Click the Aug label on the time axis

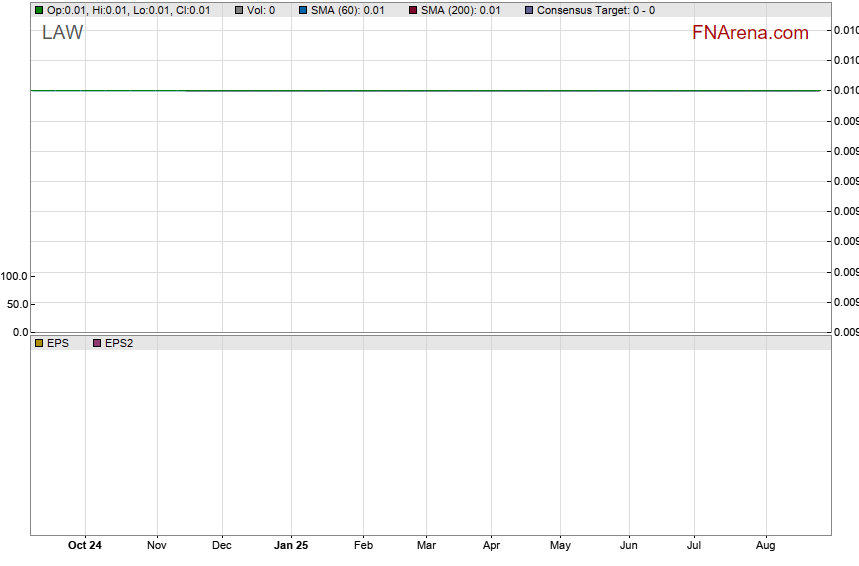click(x=765, y=546)
